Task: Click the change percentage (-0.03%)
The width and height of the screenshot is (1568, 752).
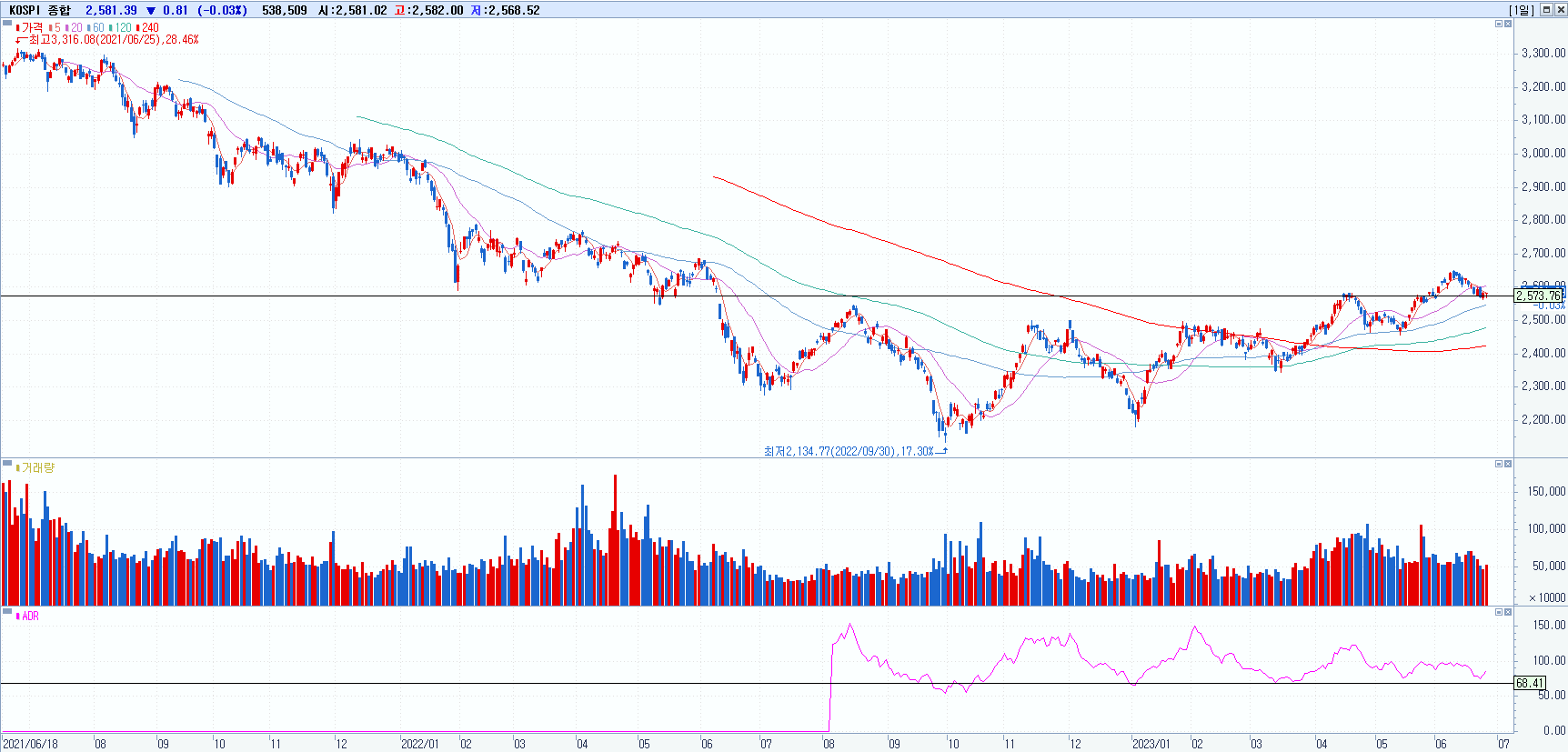Action: click(222, 10)
